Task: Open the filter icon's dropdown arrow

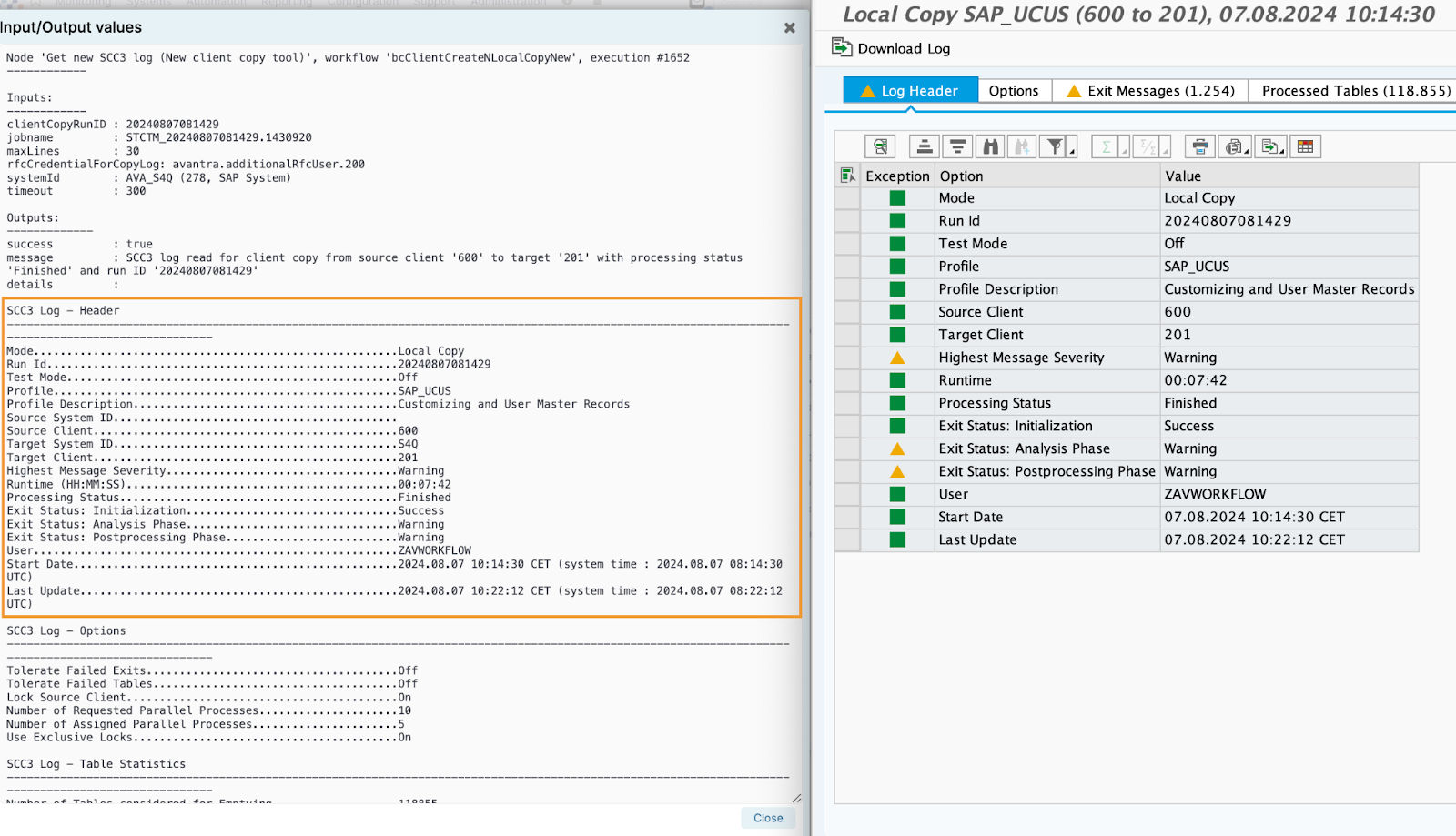Action: 1072,152
